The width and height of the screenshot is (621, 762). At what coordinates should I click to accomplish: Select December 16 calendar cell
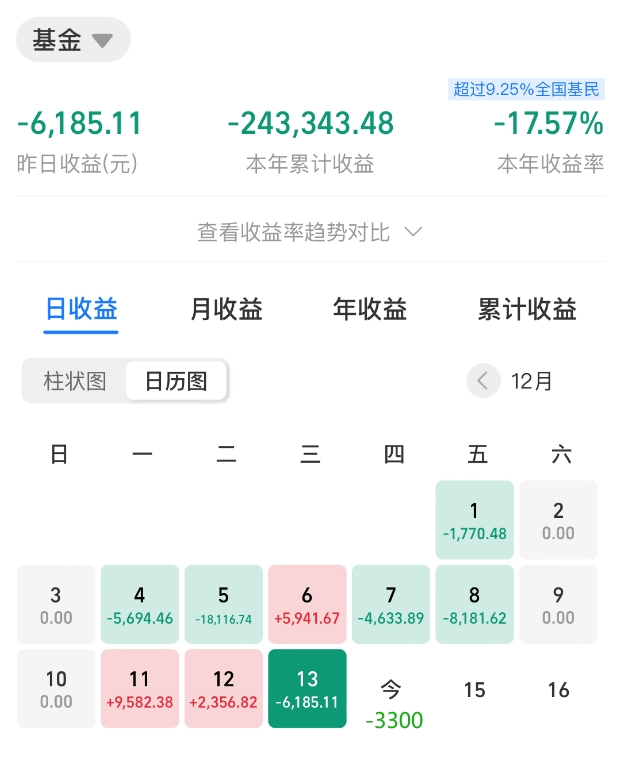[558, 690]
